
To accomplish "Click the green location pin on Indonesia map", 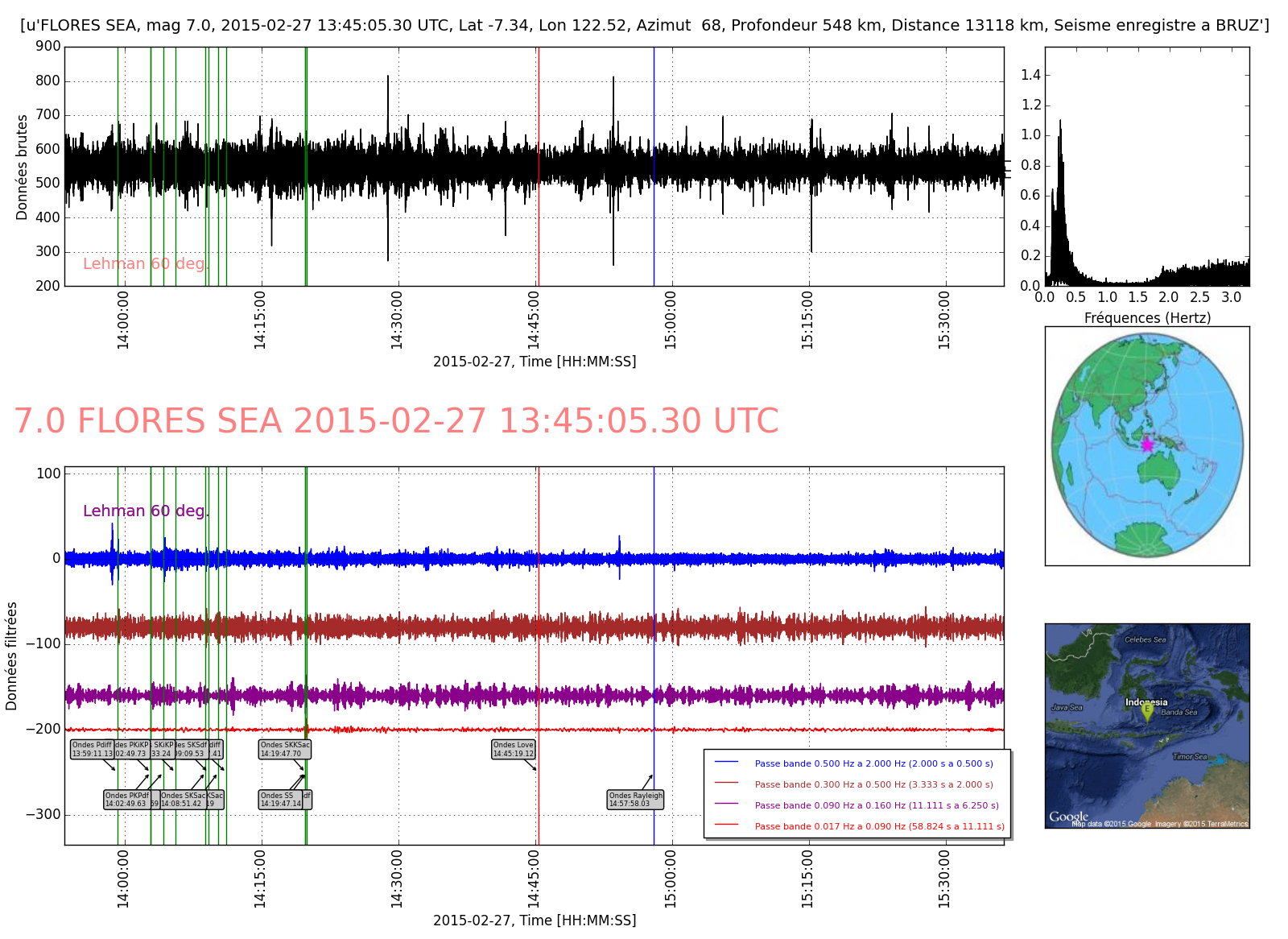I will pos(1147,712).
